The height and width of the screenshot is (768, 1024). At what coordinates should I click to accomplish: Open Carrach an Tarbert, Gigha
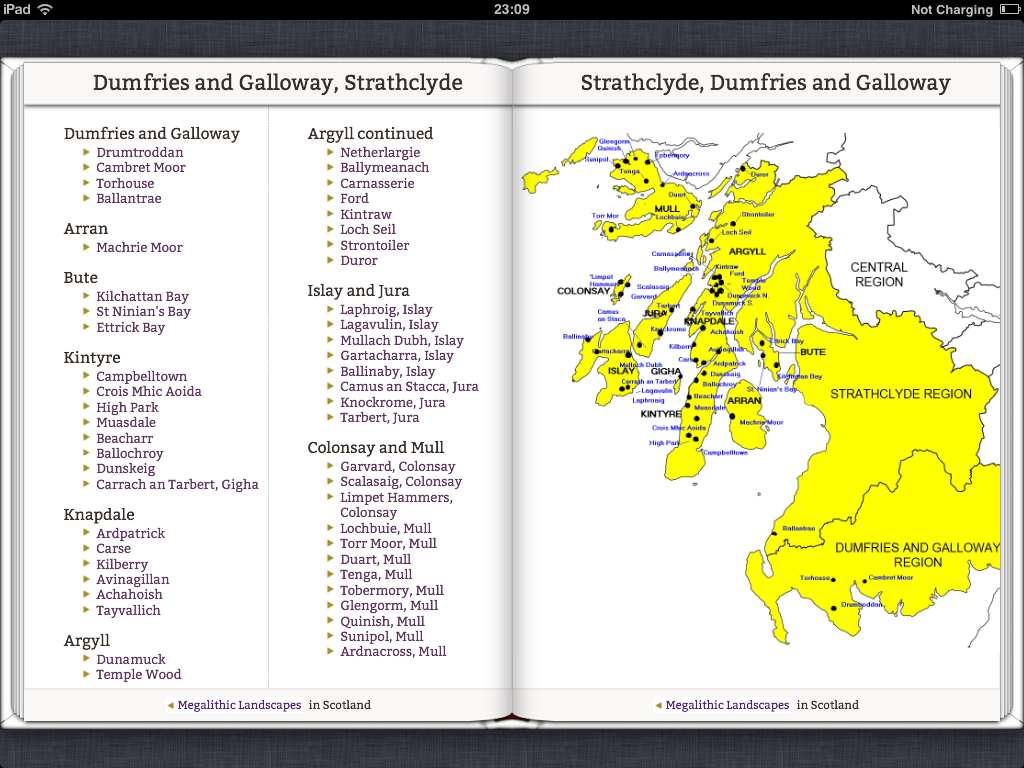coord(178,485)
